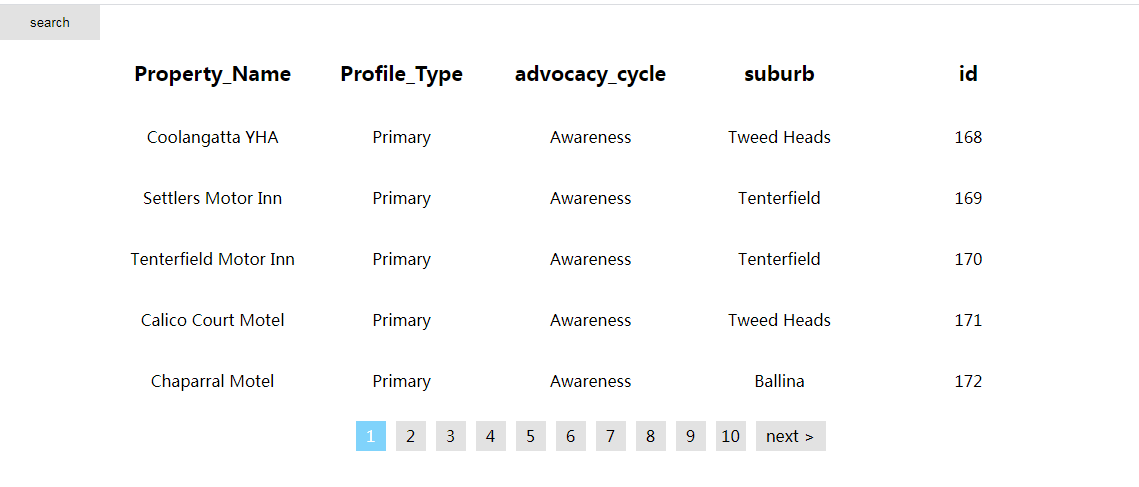
Task: Select the Coolangatta YHA property cell
Action: pyautogui.click(x=213, y=137)
